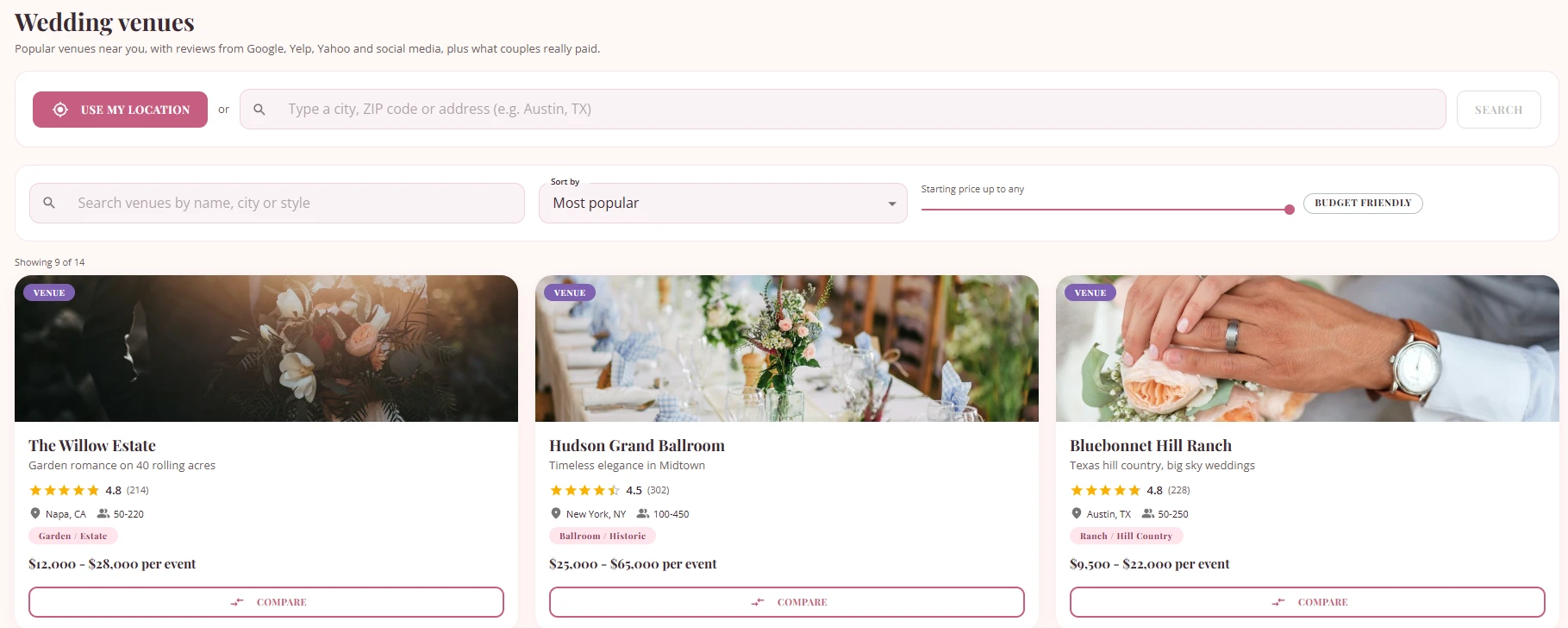Screen dimensions: 1568x628
Task: Click magnifier icon in venue name search
Action: (49, 203)
